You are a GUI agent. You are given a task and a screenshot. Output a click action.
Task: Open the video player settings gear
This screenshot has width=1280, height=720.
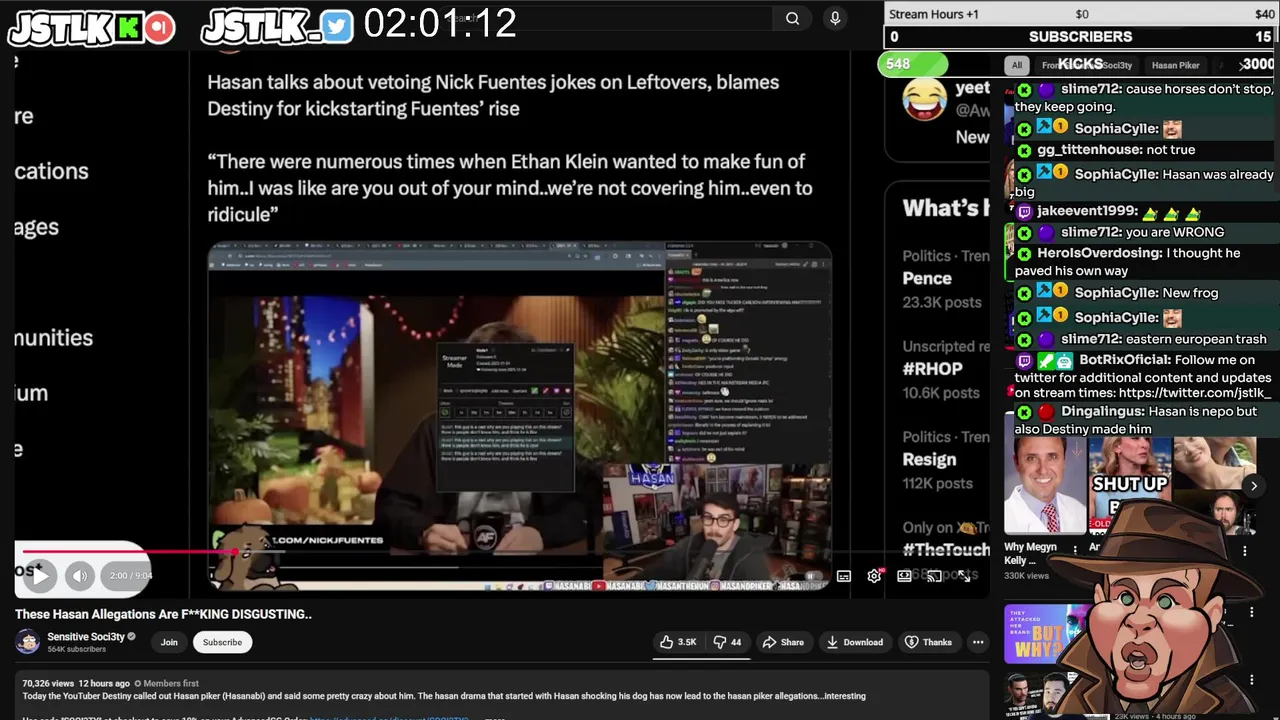(874, 576)
